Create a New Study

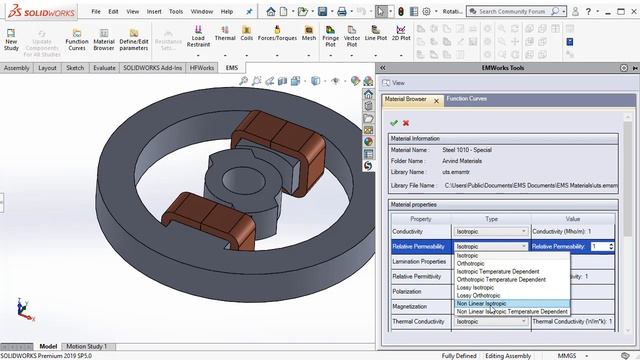11,39
